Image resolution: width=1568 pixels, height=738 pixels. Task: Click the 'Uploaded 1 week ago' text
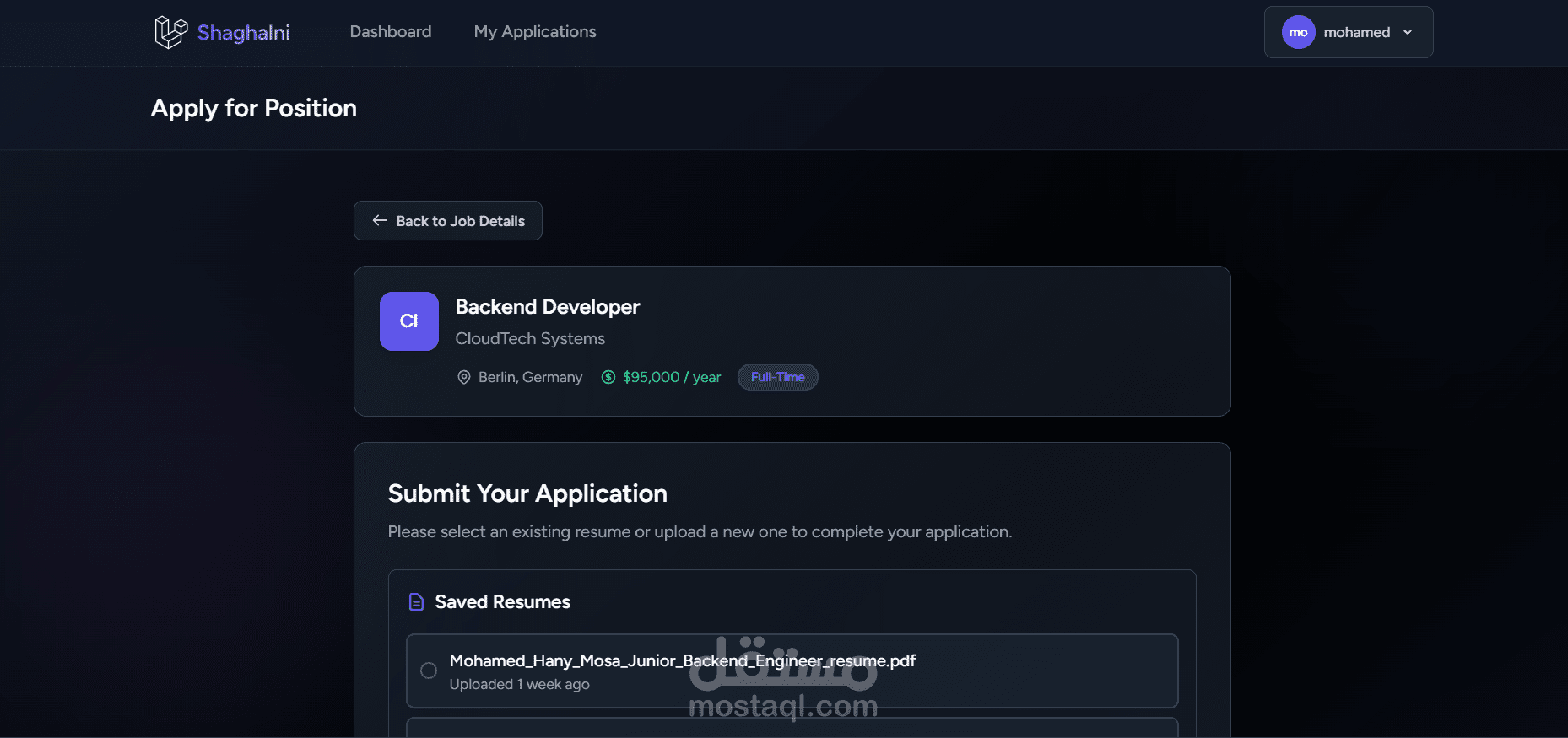(519, 684)
